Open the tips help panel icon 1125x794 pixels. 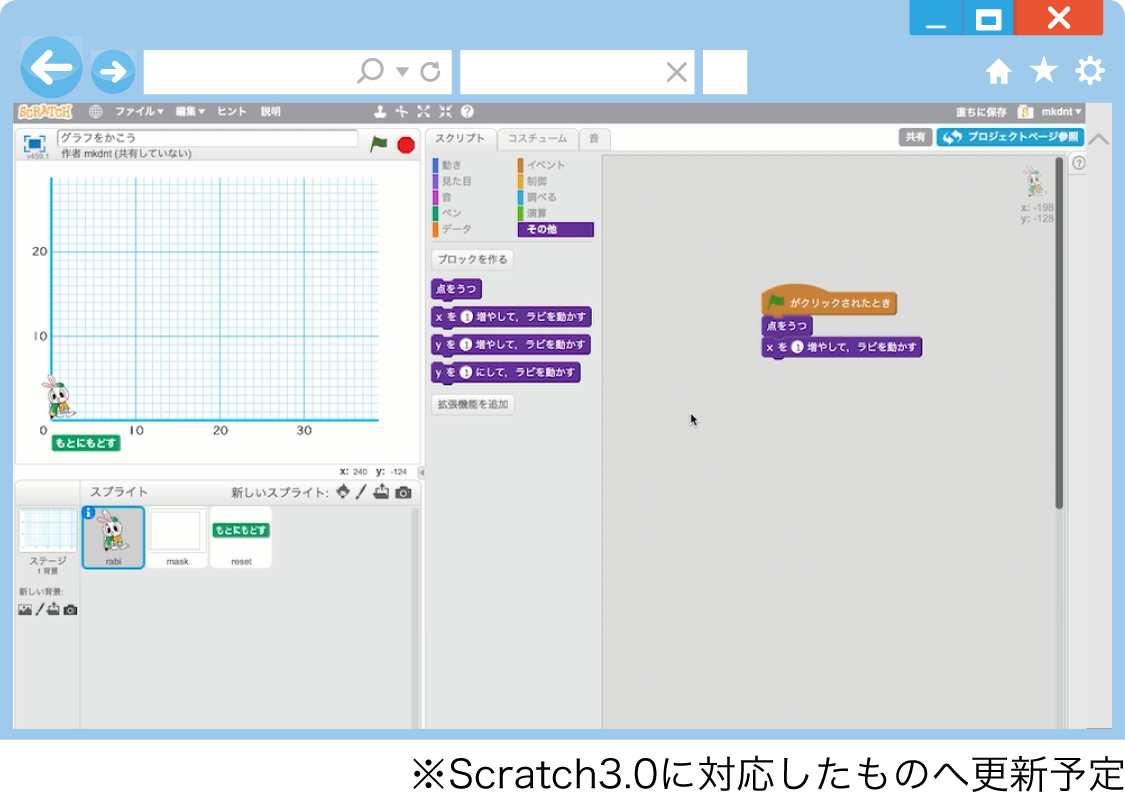point(1078,164)
